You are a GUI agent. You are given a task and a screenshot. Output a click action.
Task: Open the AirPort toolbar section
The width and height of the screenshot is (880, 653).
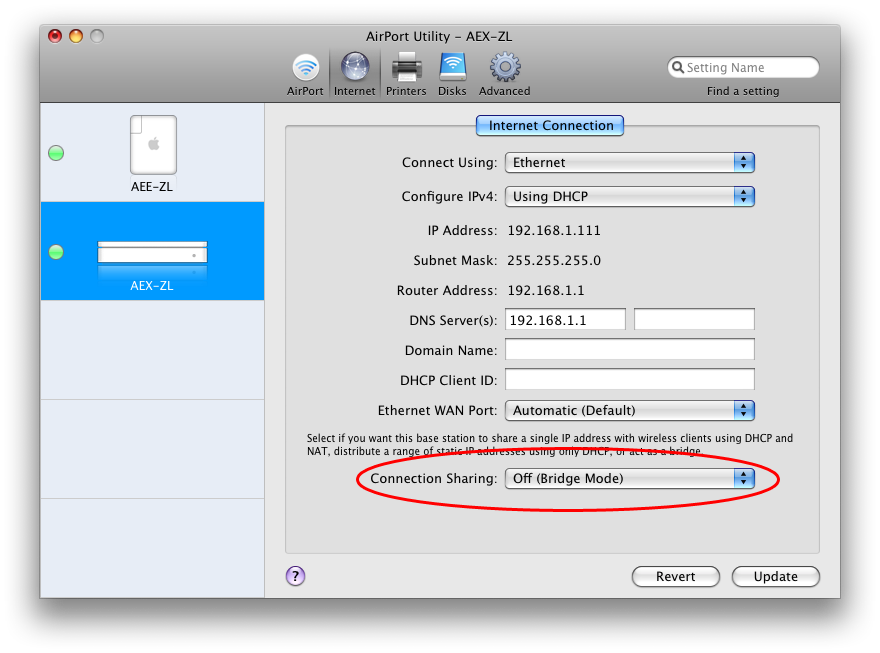point(305,75)
